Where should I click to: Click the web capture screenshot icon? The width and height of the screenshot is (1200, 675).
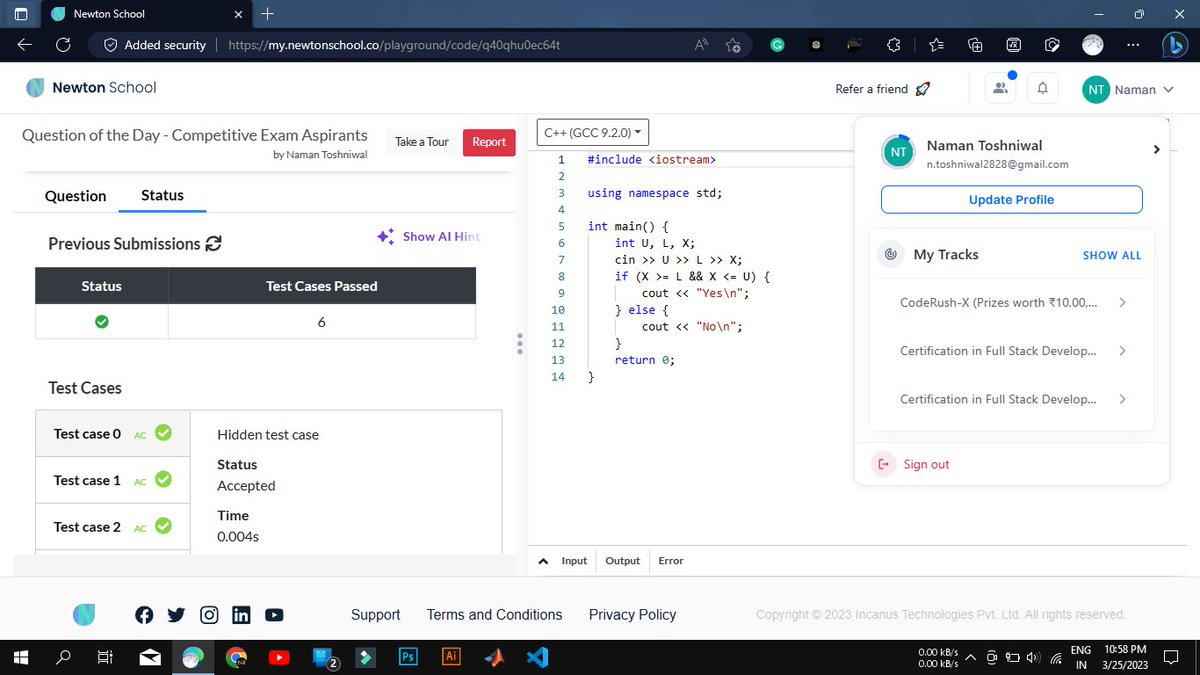[1051, 45]
